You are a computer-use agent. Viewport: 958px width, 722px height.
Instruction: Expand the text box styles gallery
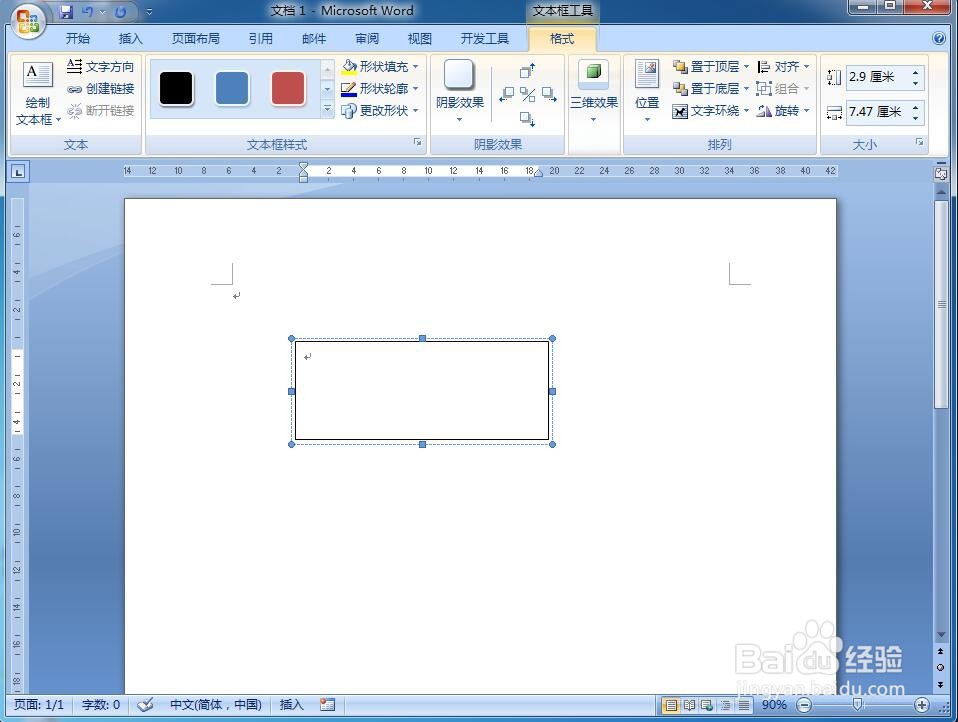(327, 110)
